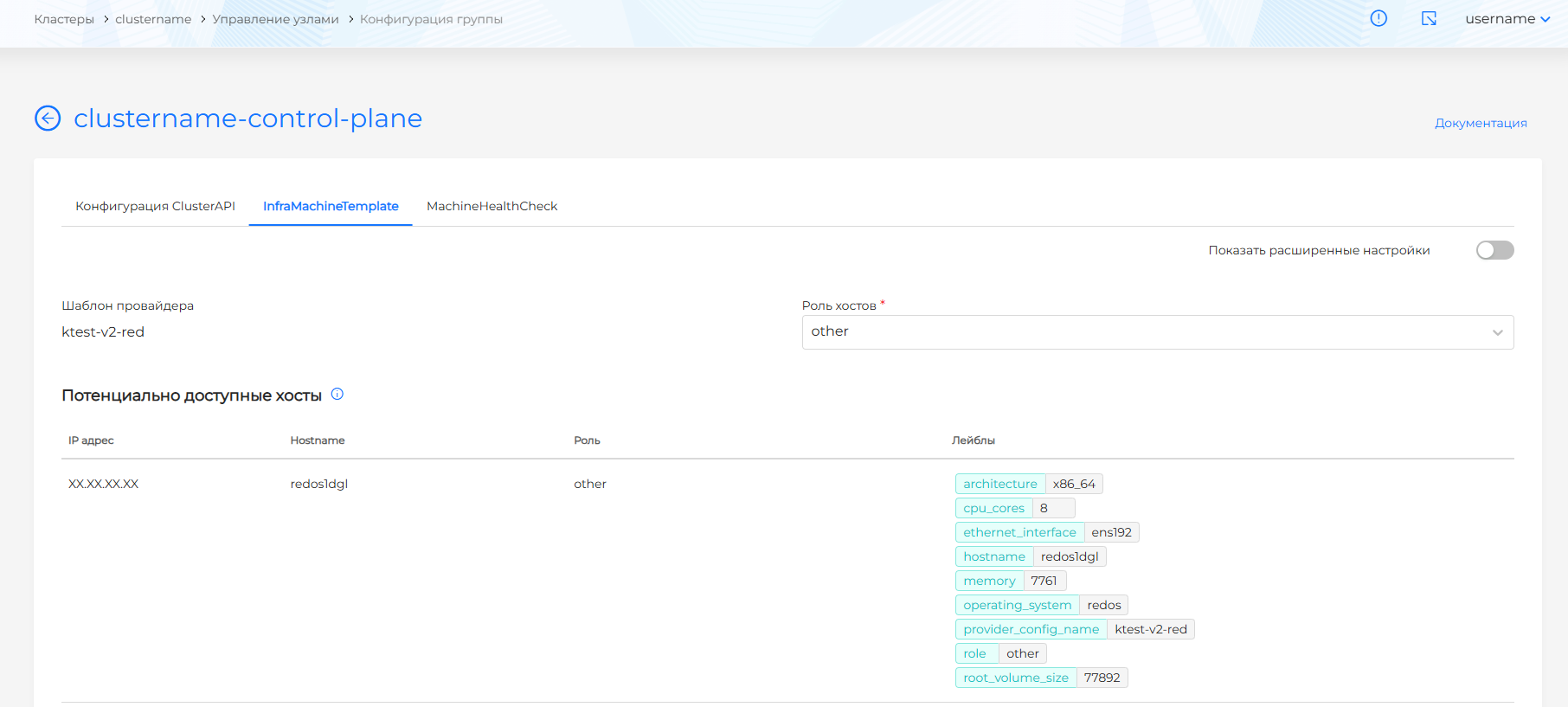The image size is (1568, 707).
Task: Expand the username account menu
Action: pyautogui.click(x=1507, y=19)
